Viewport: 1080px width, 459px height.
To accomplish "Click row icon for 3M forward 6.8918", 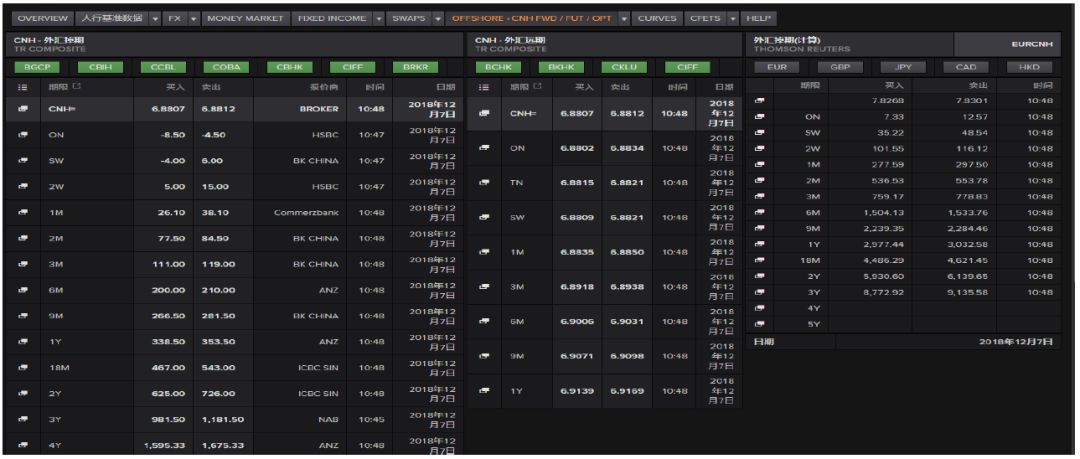I will (484, 286).
